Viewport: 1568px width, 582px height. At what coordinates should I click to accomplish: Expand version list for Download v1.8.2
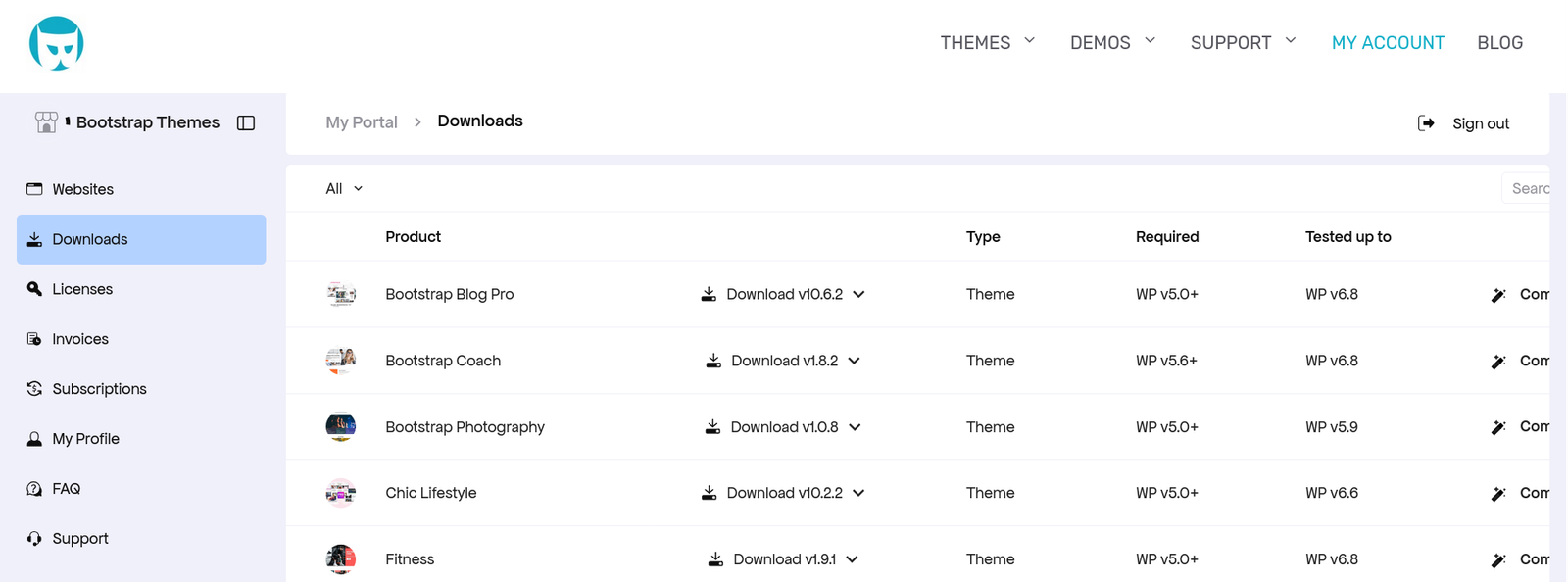(854, 361)
